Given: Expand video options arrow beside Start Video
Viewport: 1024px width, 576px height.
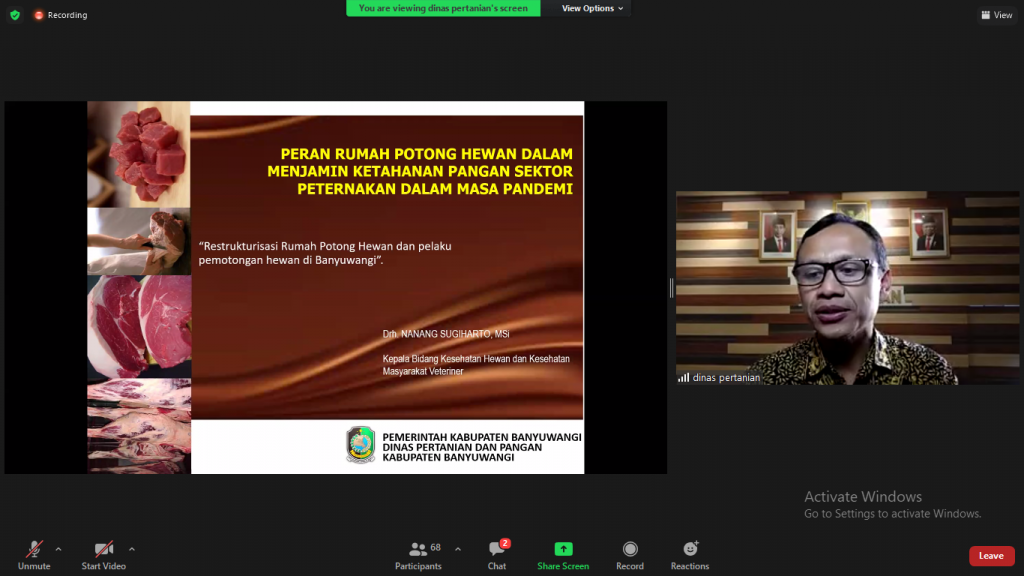Looking at the screenshot, I should (132, 548).
